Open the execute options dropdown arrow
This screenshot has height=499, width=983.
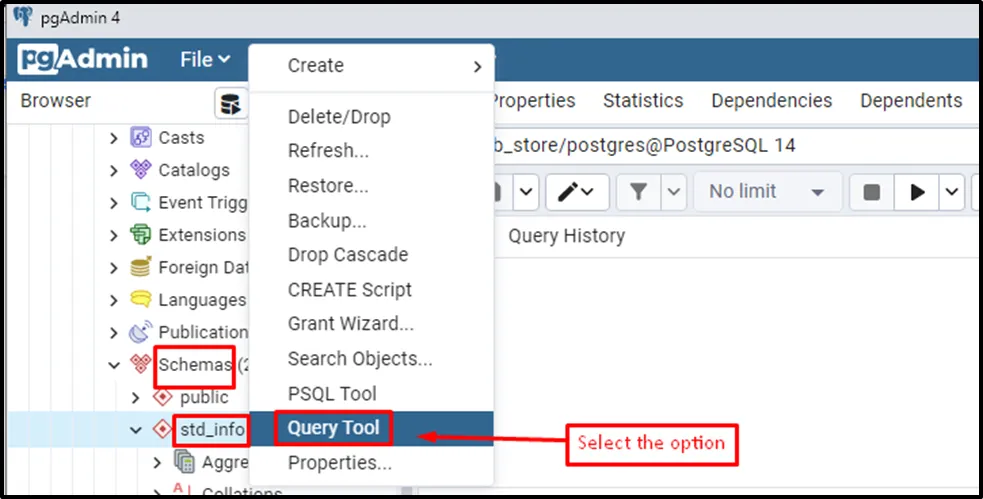click(951, 192)
